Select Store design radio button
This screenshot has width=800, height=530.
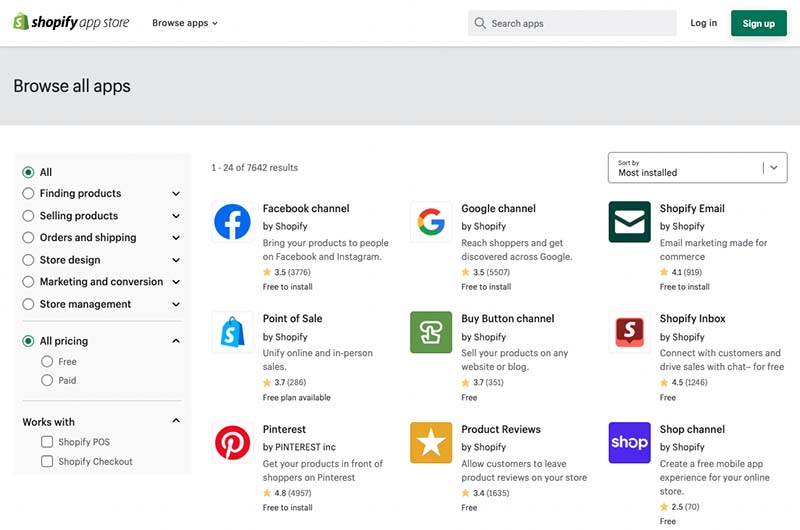28,260
